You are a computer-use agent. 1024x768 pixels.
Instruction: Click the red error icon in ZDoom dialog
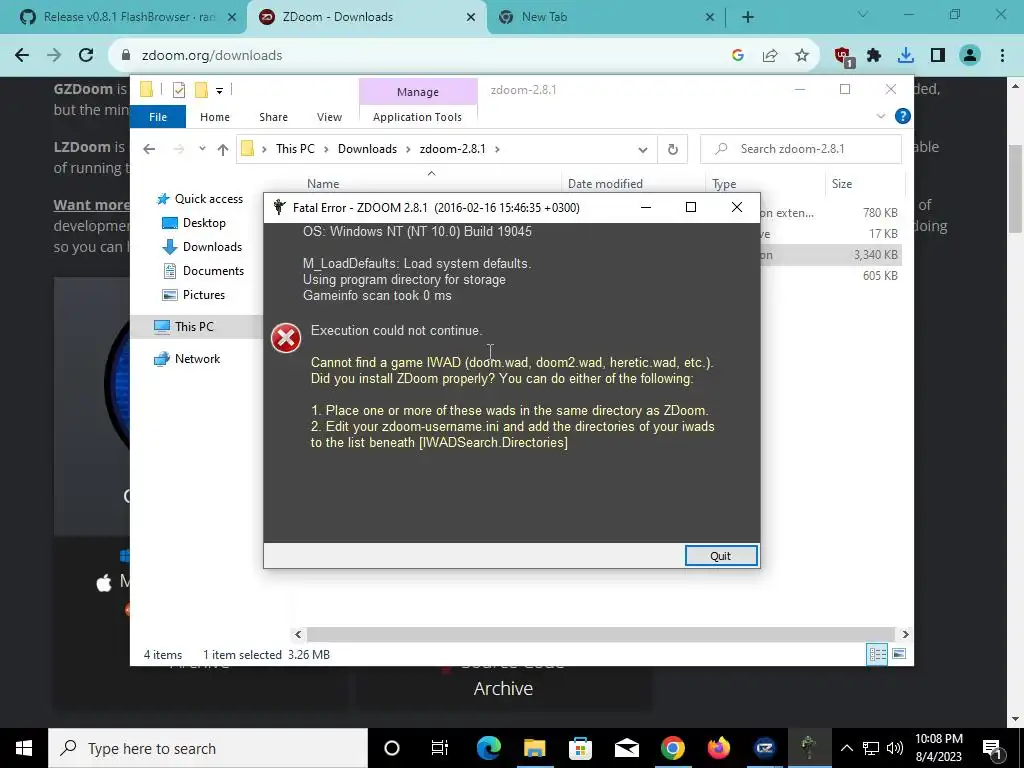(x=286, y=338)
